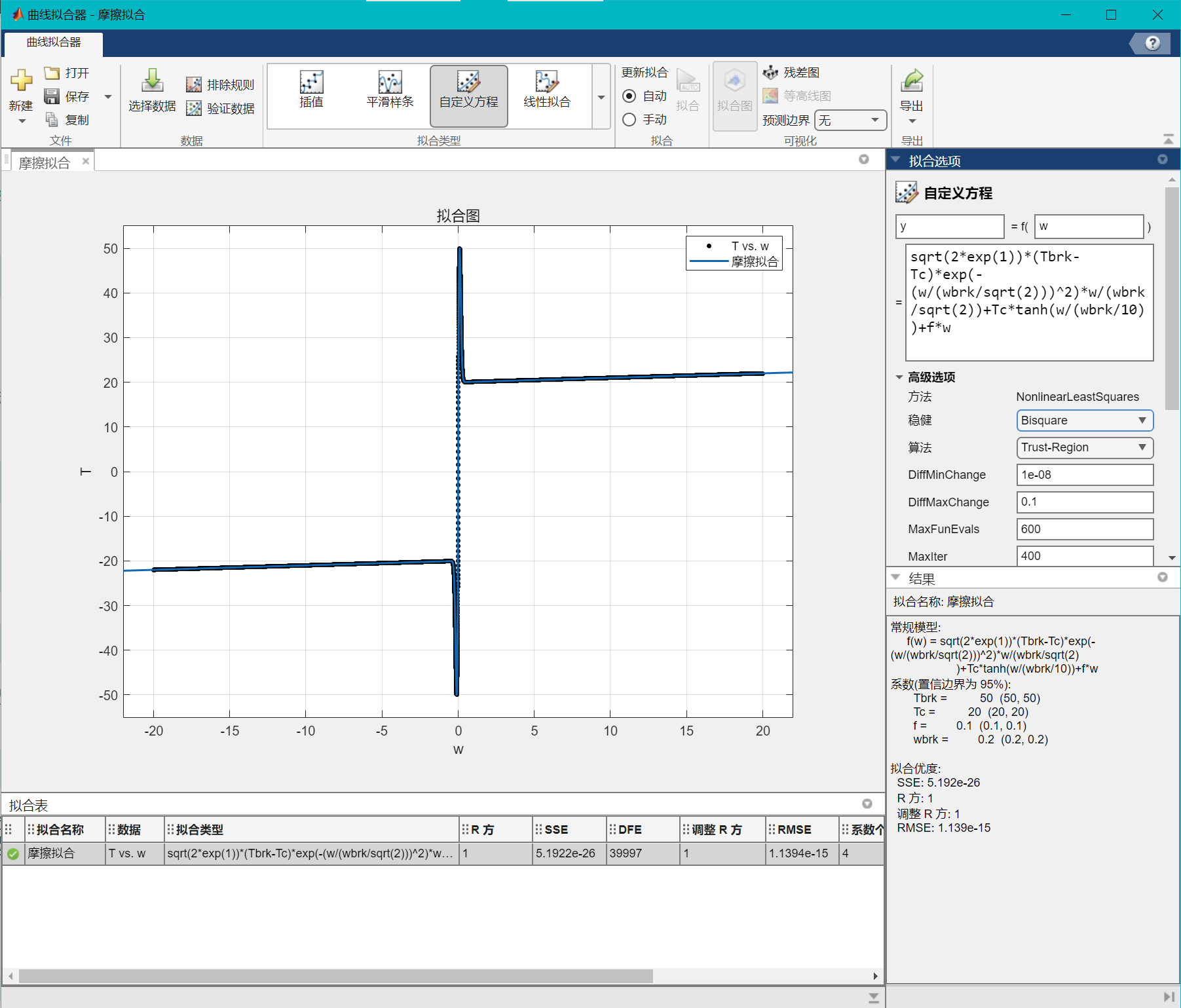The height and width of the screenshot is (1008, 1181).
Task: Select the 摩擦拟合 row name cell
Action: [x=64, y=853]
